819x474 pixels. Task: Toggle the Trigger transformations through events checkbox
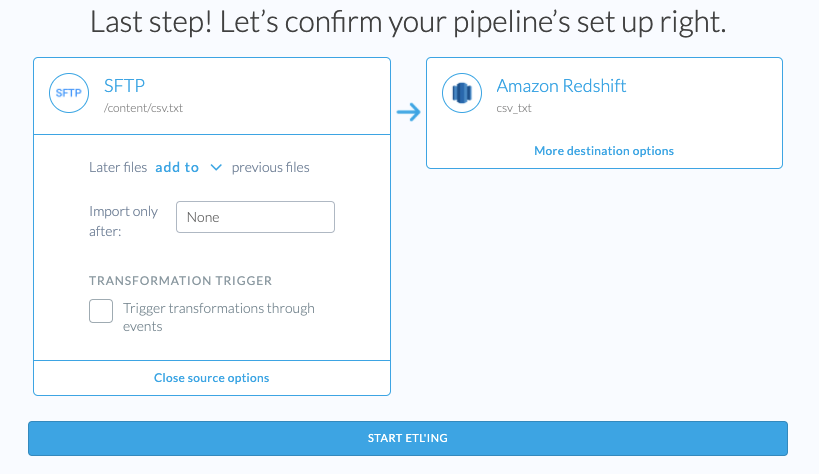pyautogui.click(x=101, y=311)
